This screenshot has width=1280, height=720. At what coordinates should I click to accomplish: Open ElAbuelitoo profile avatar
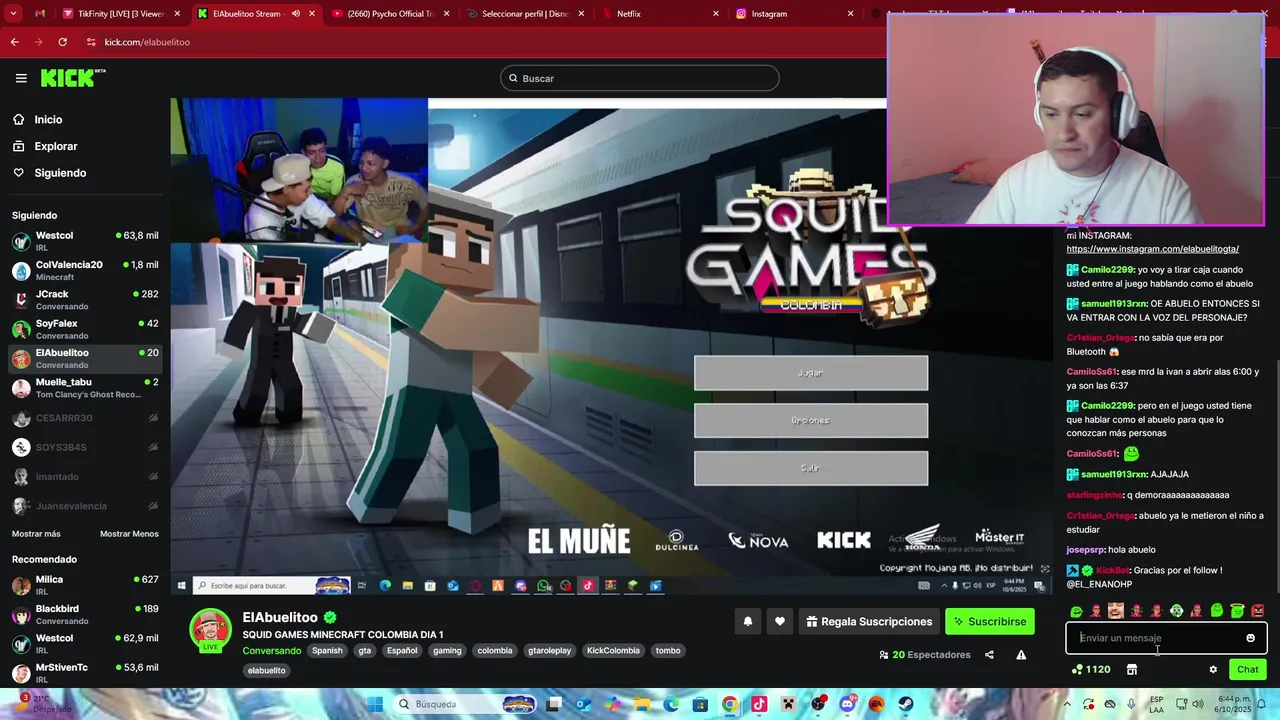click(x=210, y=630)
